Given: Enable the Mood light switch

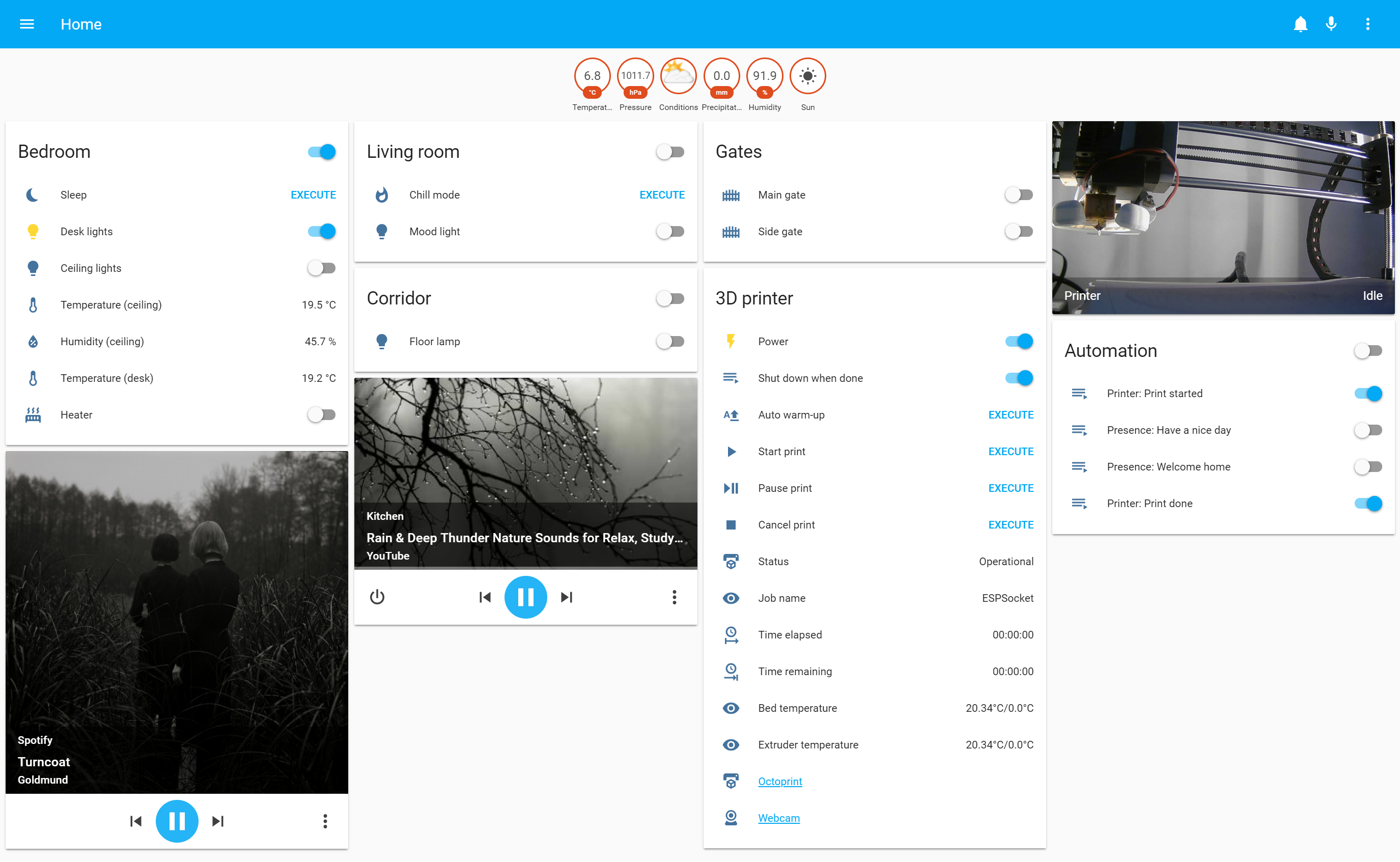Looking at the screenshot, I should click(x=670, y=232).
